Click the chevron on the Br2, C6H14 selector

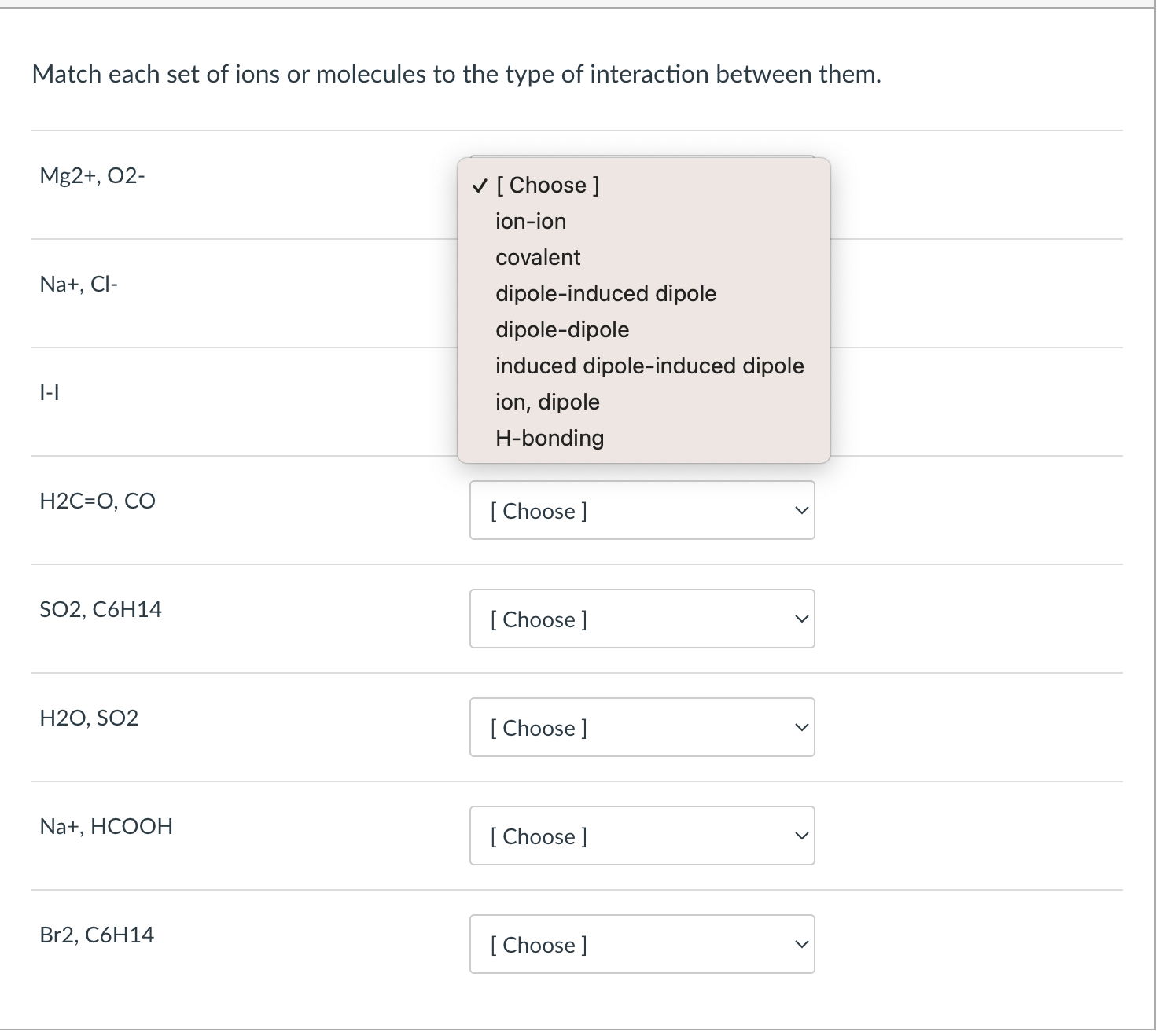(801, 944)
